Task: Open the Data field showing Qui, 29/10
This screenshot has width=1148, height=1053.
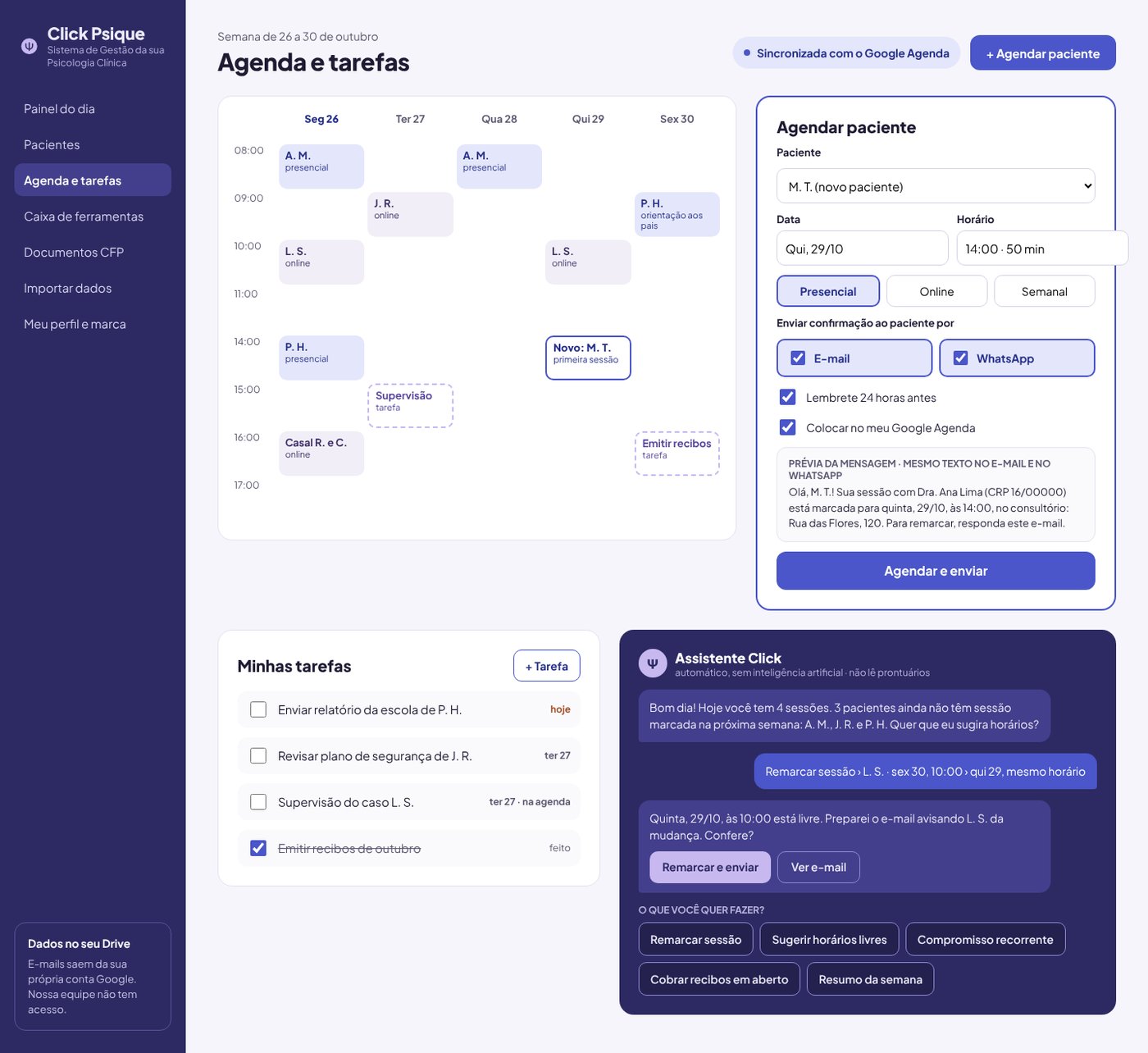Action: coord(862,248)
